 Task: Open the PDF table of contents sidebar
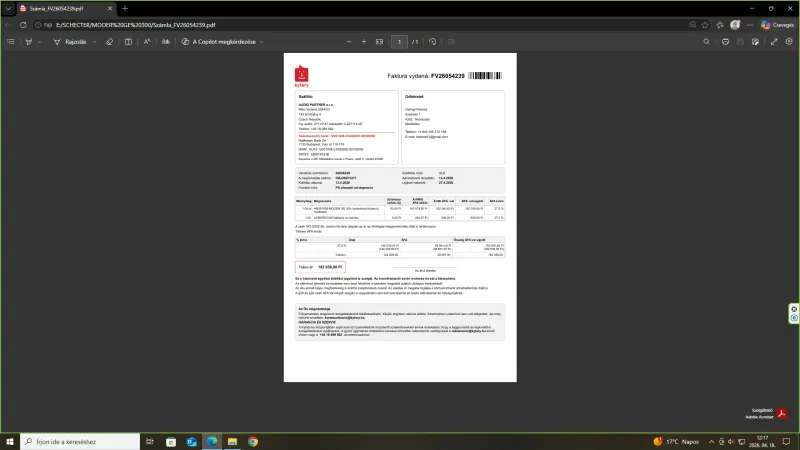pyautogui.click(x=10, y=42)
